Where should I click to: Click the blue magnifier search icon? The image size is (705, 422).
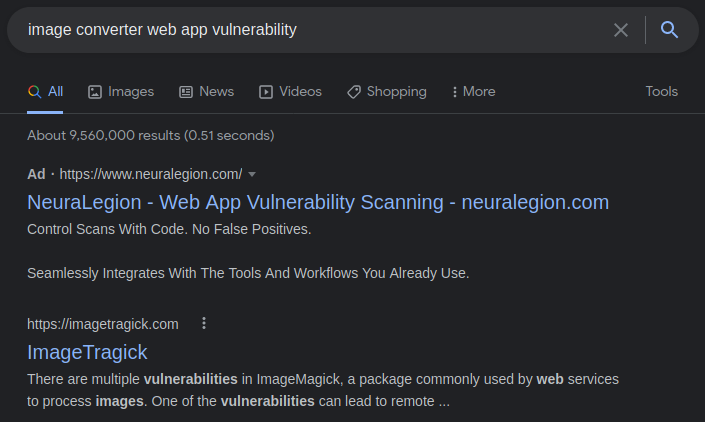[669, 30]
